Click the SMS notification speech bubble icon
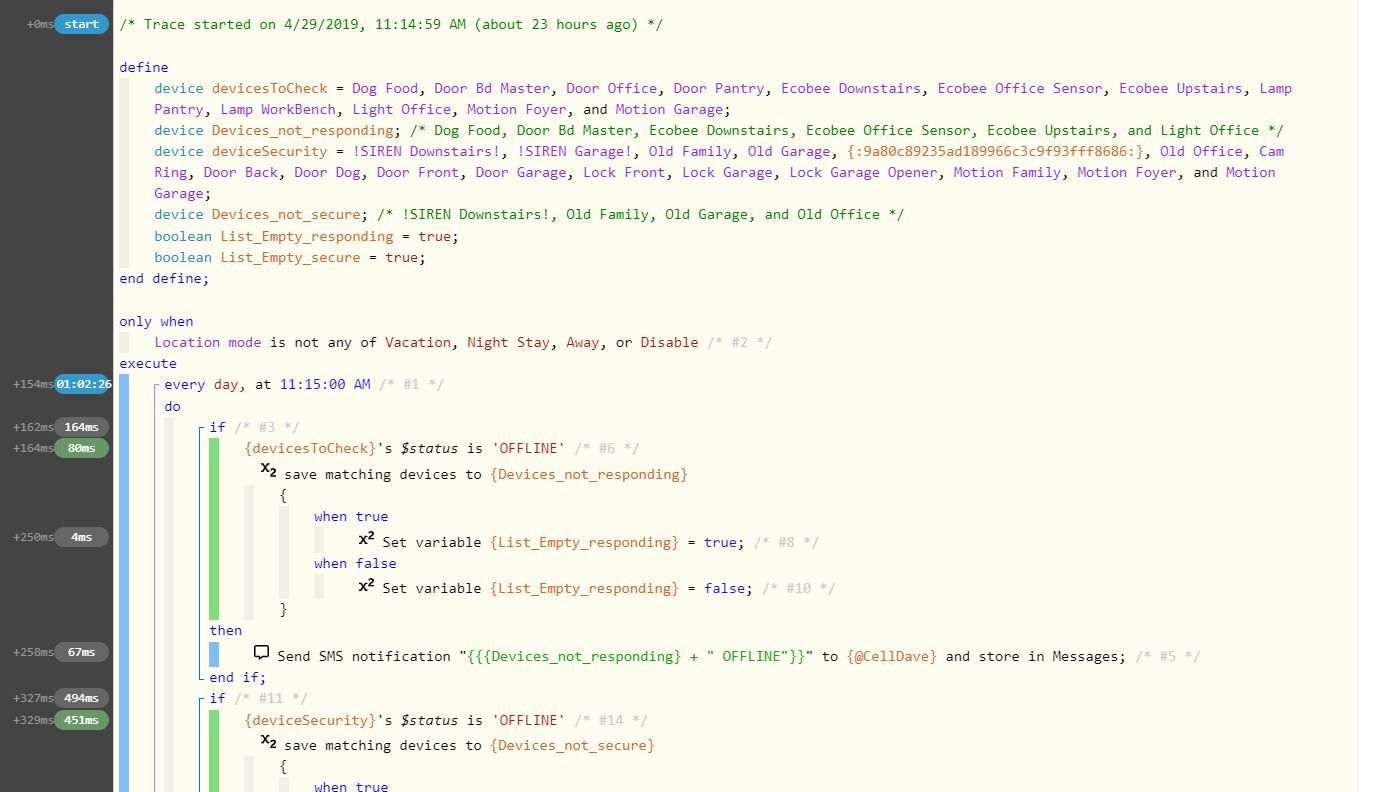The height and width of the screenshot is (792, 1394). pos(261,652)
